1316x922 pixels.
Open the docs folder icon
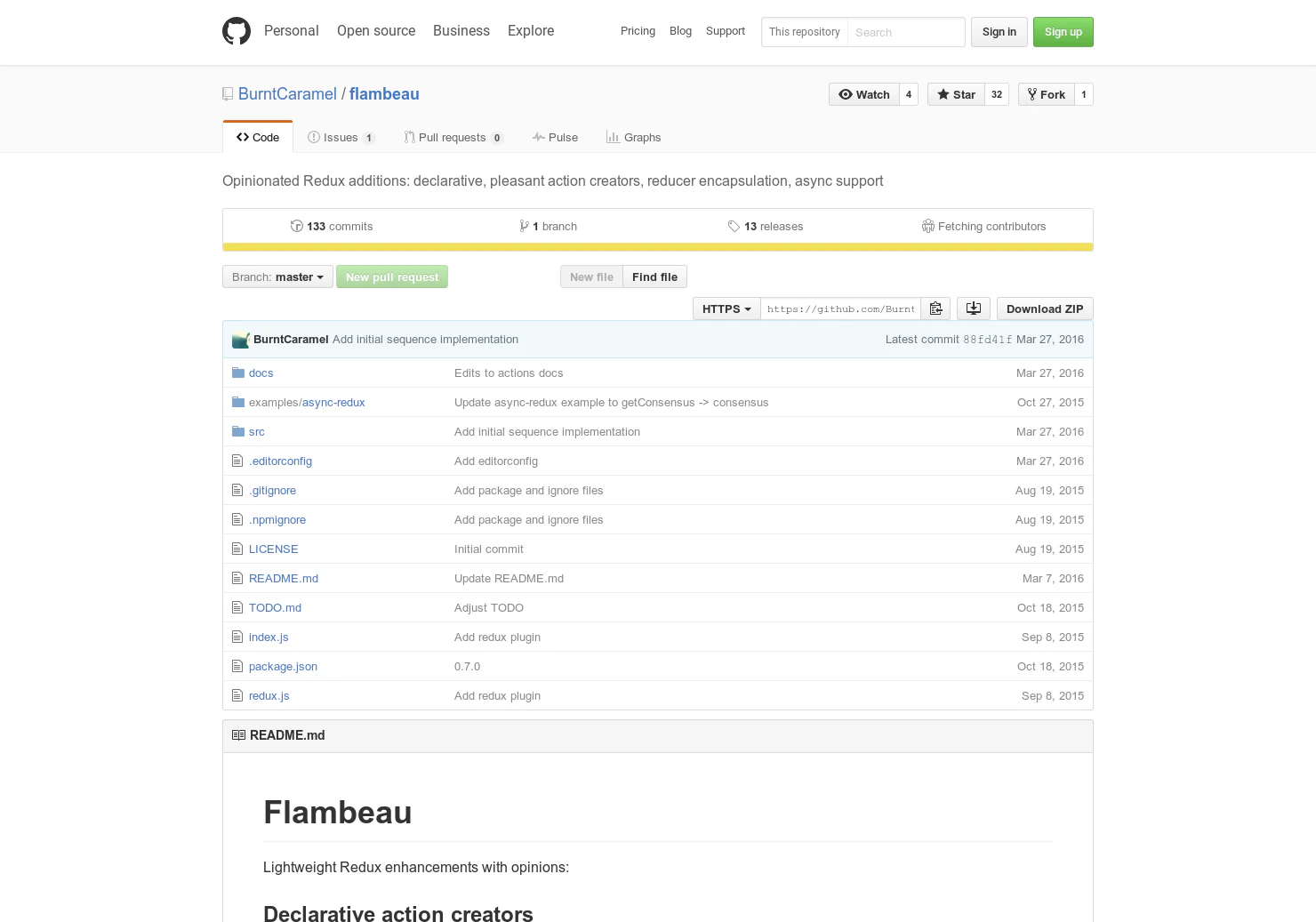click(x=237, y=373)
